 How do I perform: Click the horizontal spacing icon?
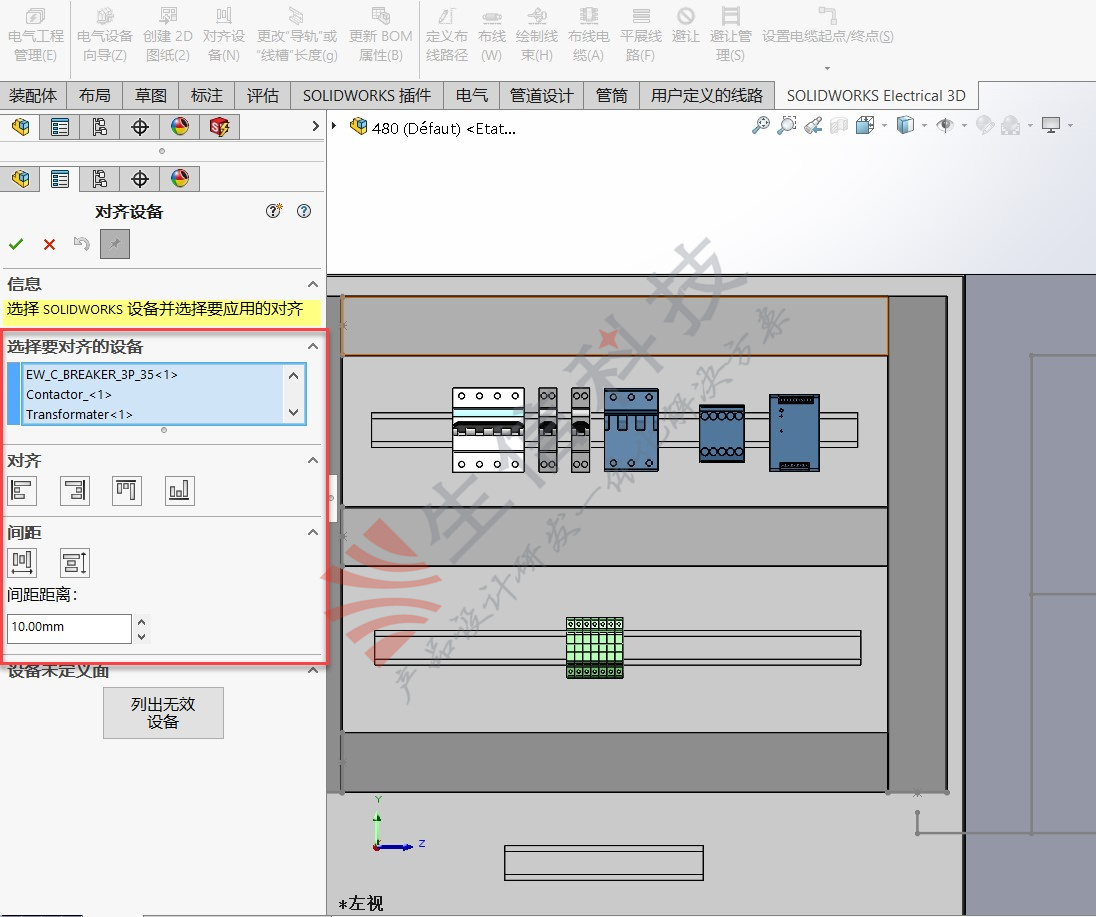click(x=22, y=563)
